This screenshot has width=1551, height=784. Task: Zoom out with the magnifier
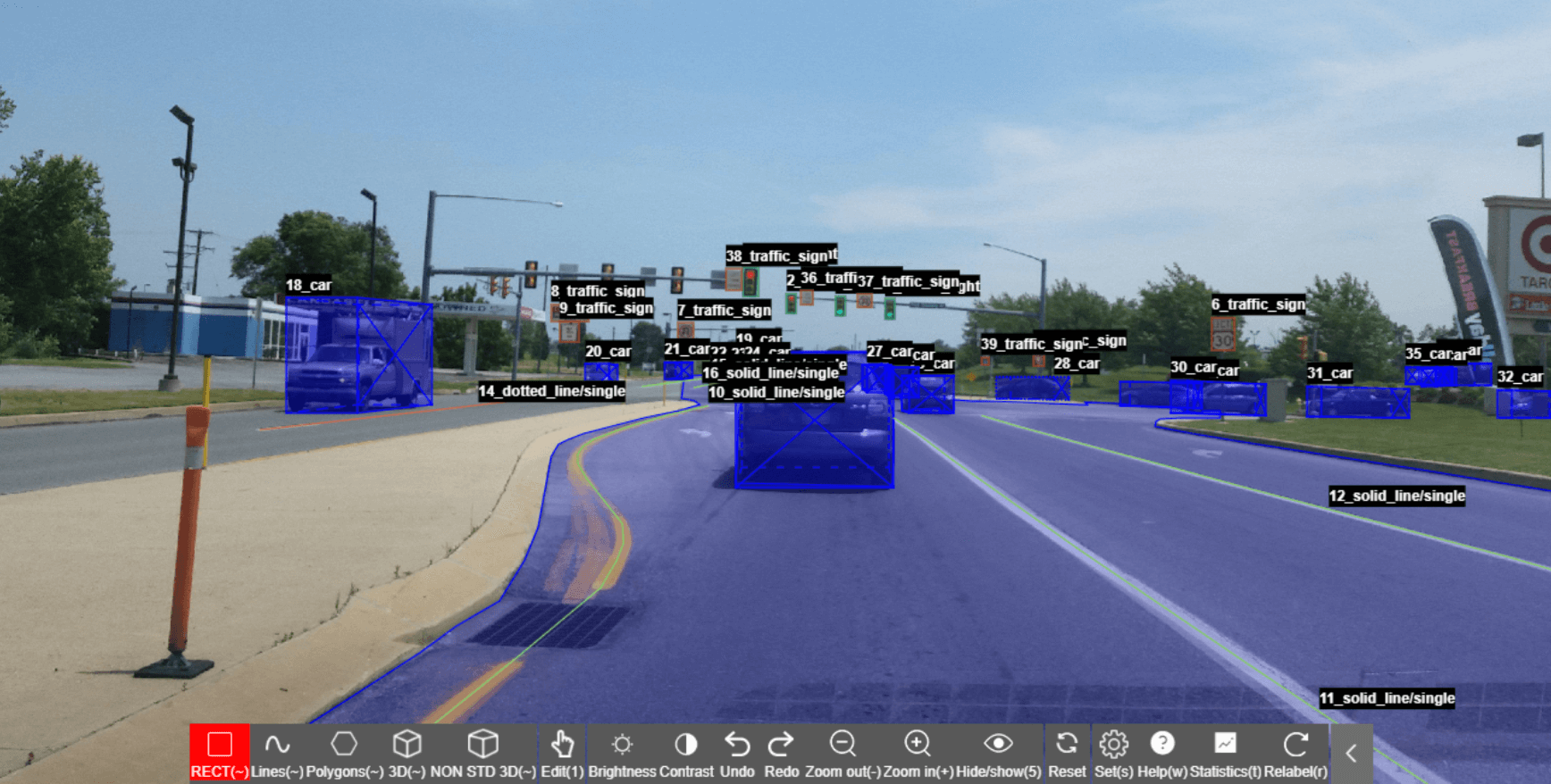pyautogui.click(x=843, y=751)
